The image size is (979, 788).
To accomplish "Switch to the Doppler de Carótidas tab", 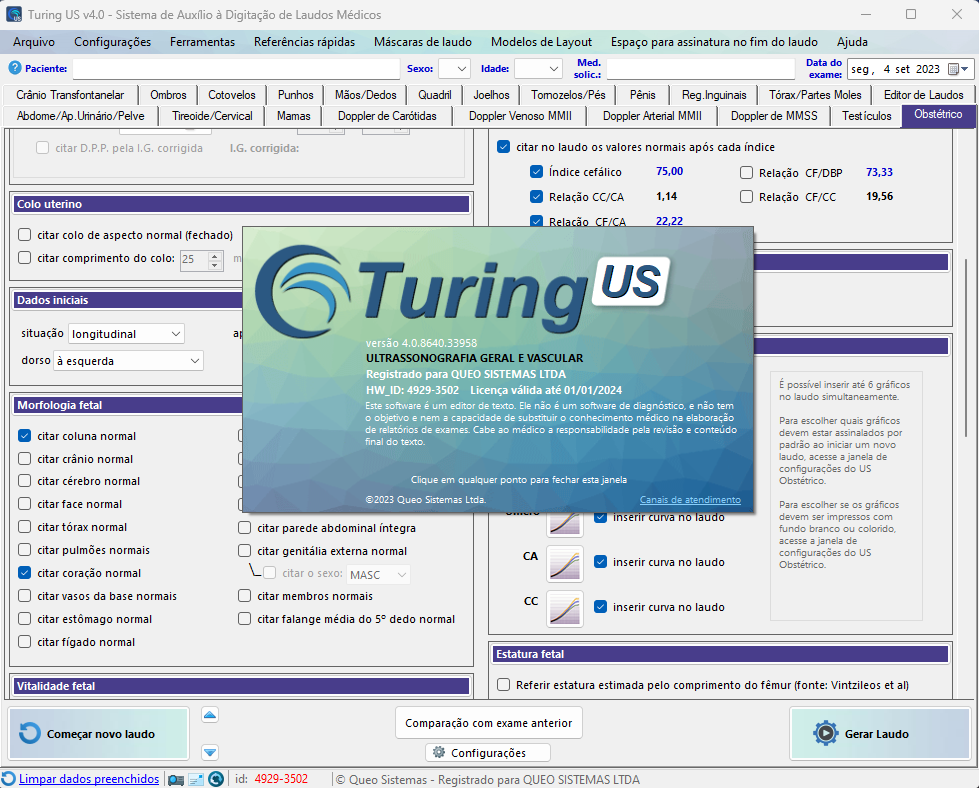I will tap(387, 116).
